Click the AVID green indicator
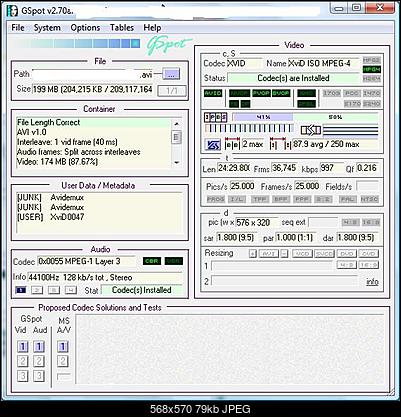 coord(213,93)
